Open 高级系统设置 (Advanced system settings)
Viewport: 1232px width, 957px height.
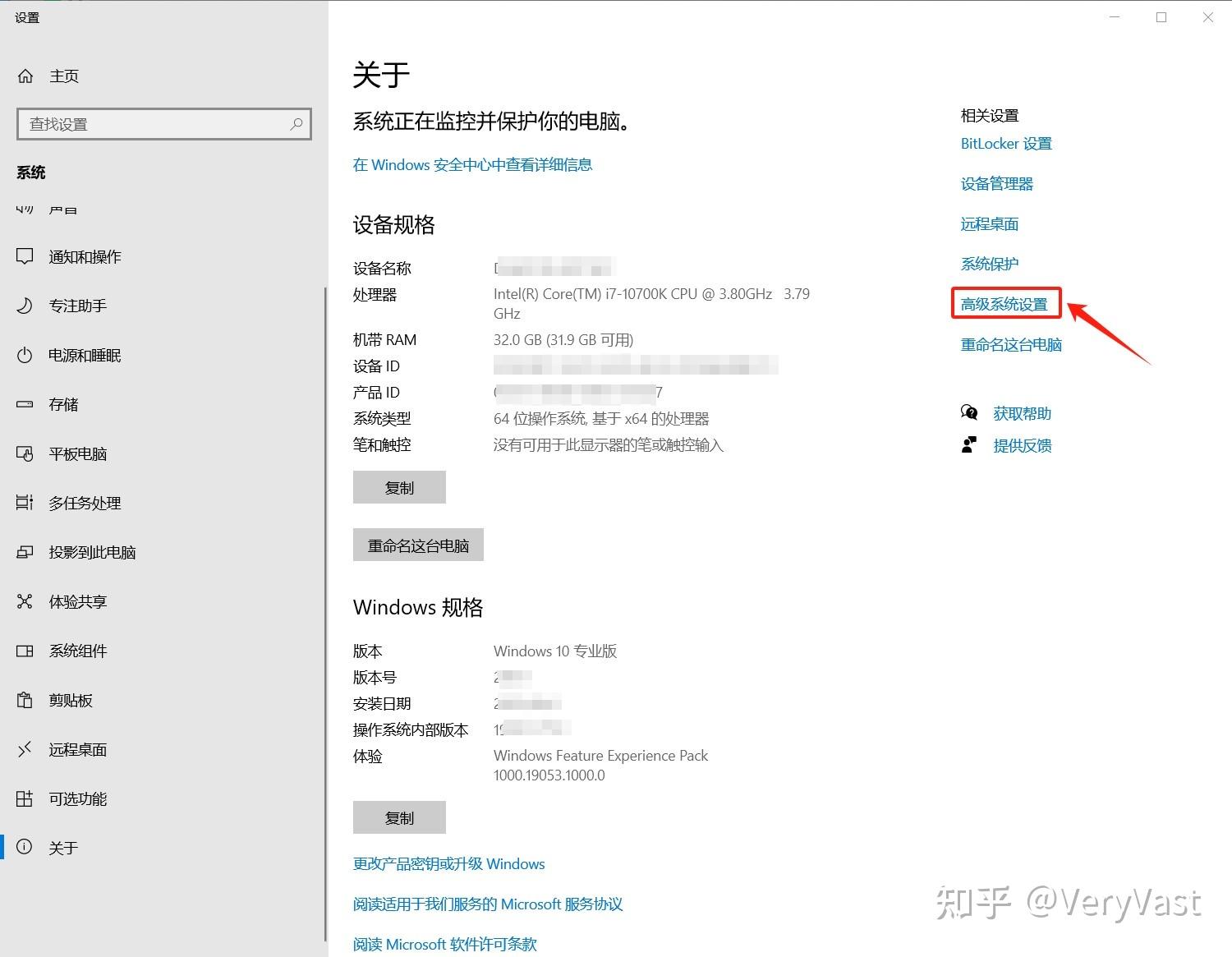(x=1006, y=303)
